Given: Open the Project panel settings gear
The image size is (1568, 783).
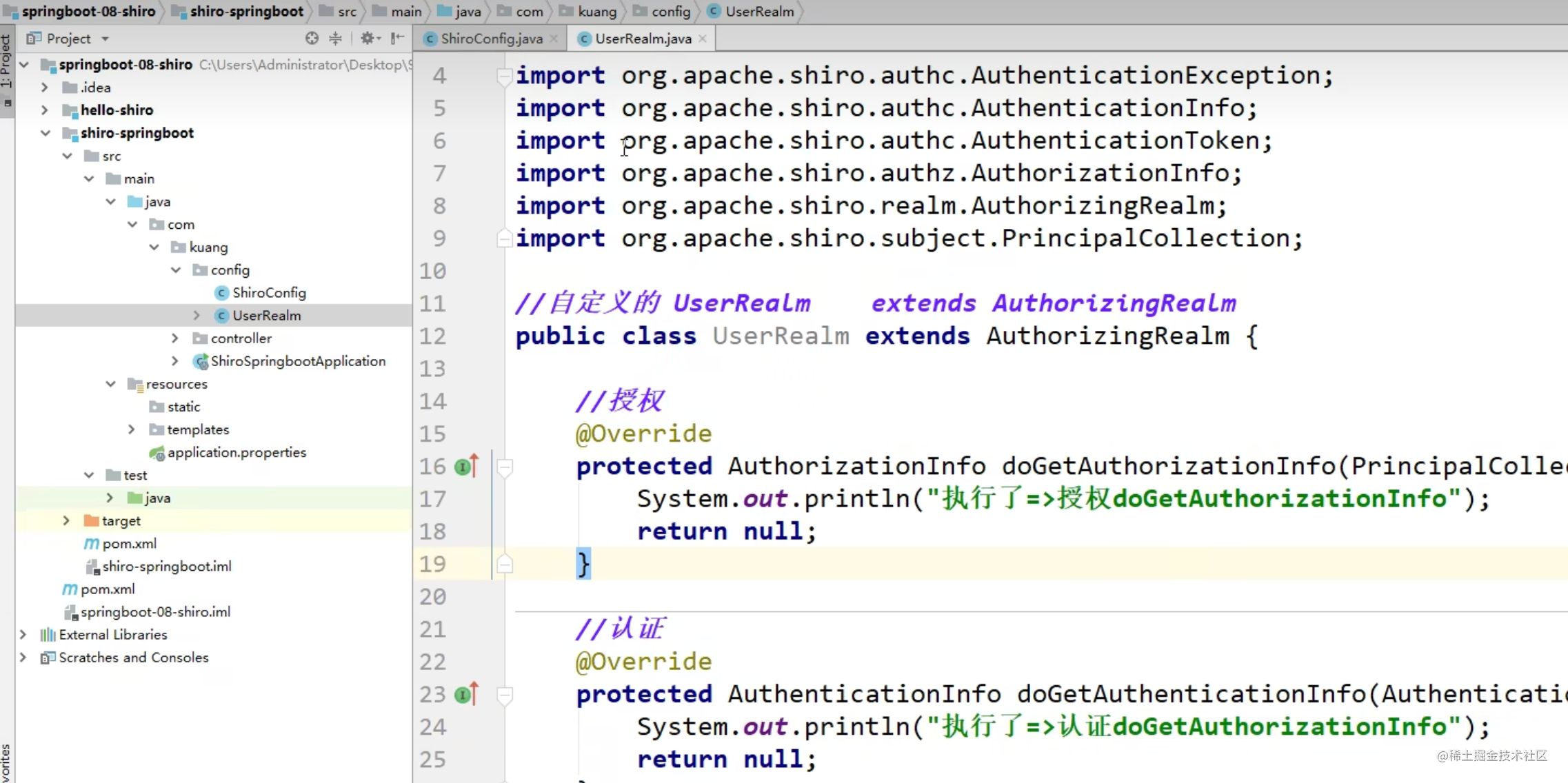Looking at the screenshot, I should 368,39.
